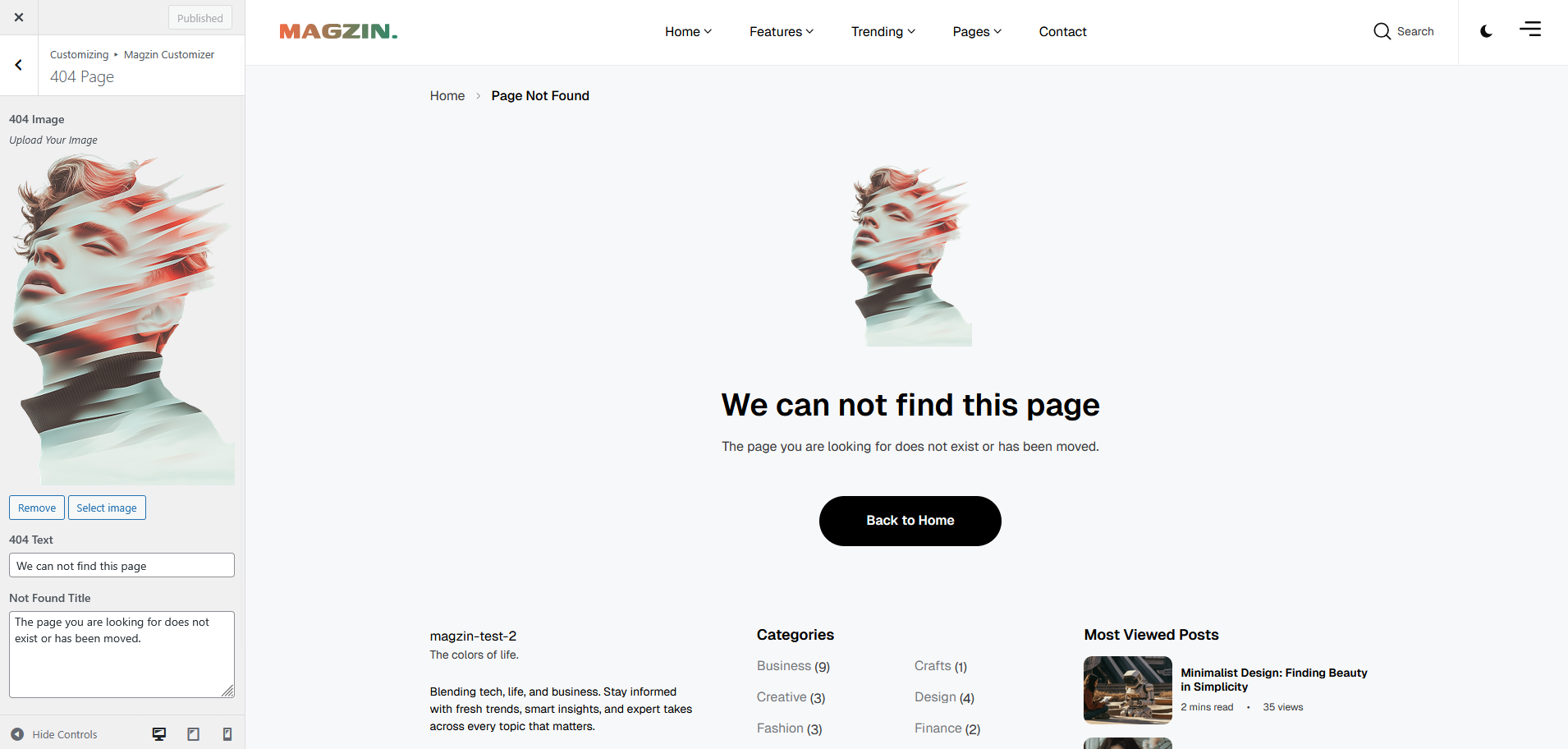
Task: Expand the Trending menu dropdown
Action: point(883,31)
